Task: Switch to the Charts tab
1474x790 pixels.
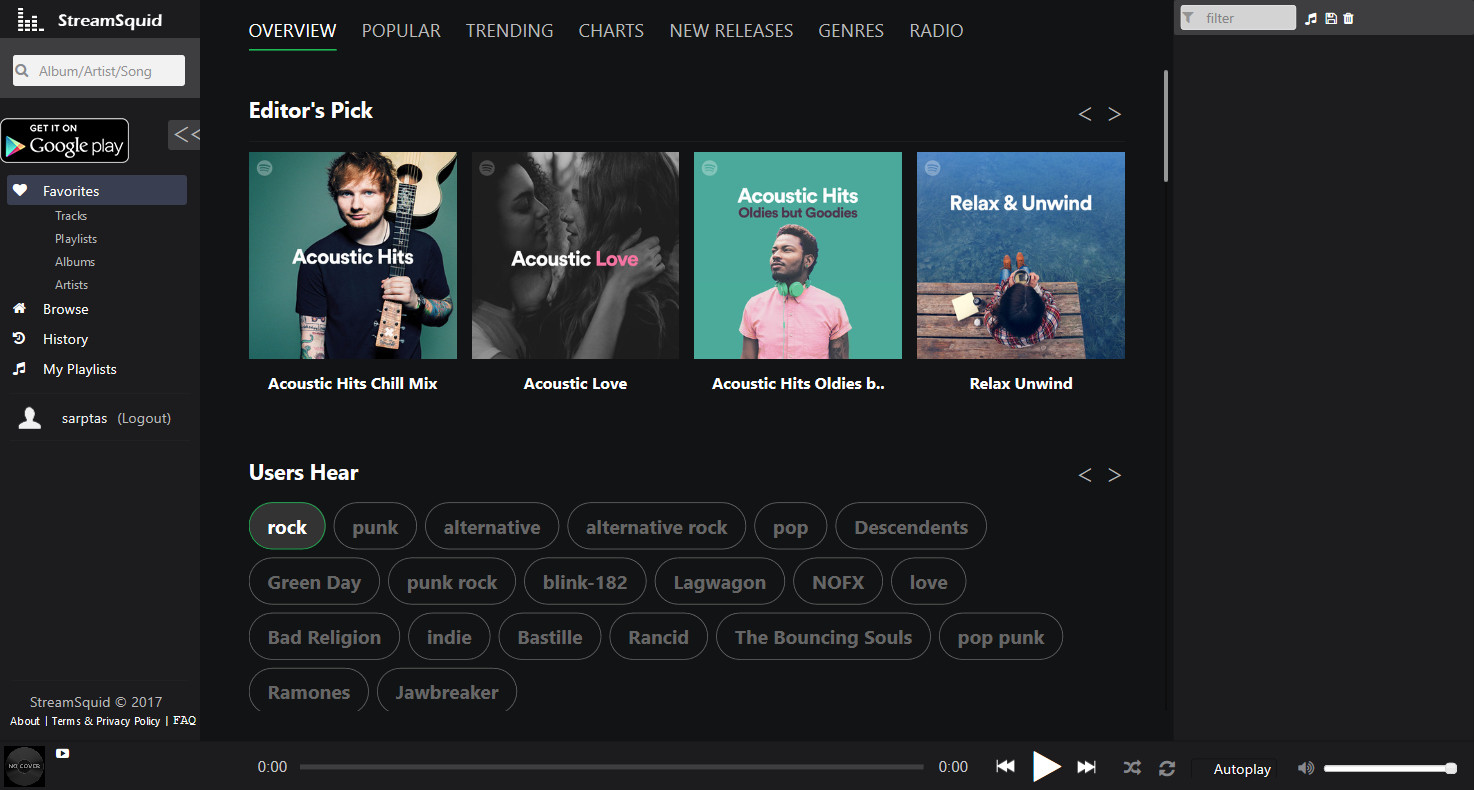Action: pyautogui.click(x=611, y=31)
